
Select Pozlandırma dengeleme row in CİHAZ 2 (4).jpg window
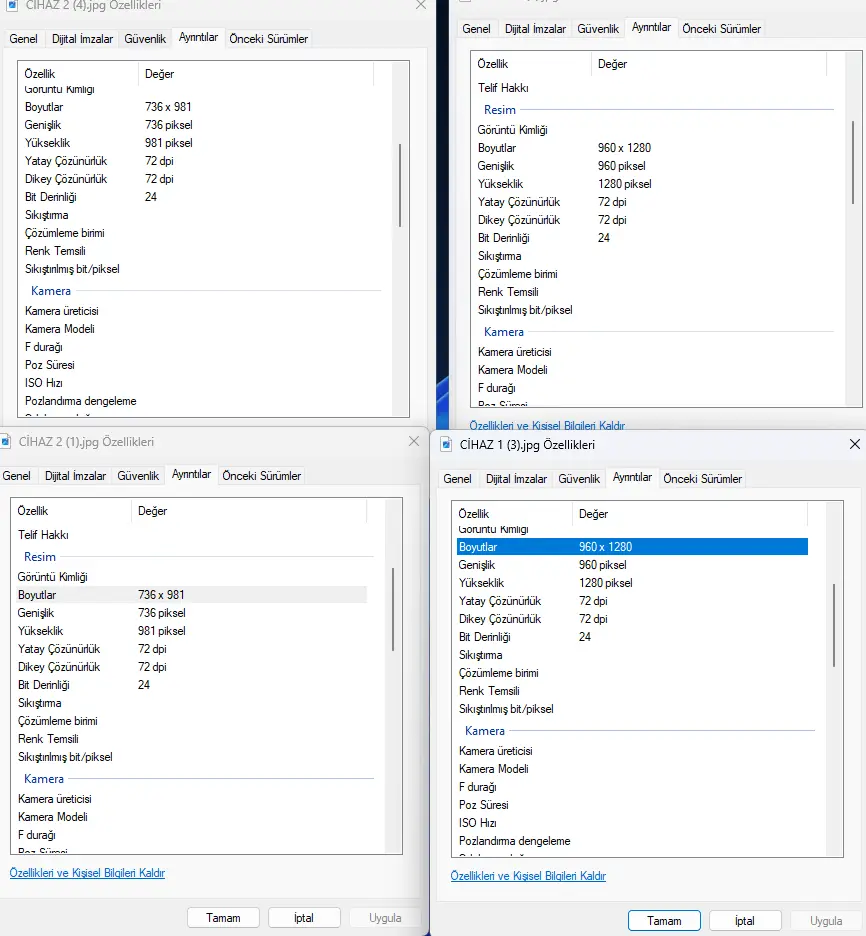click(x=199, y=401)
